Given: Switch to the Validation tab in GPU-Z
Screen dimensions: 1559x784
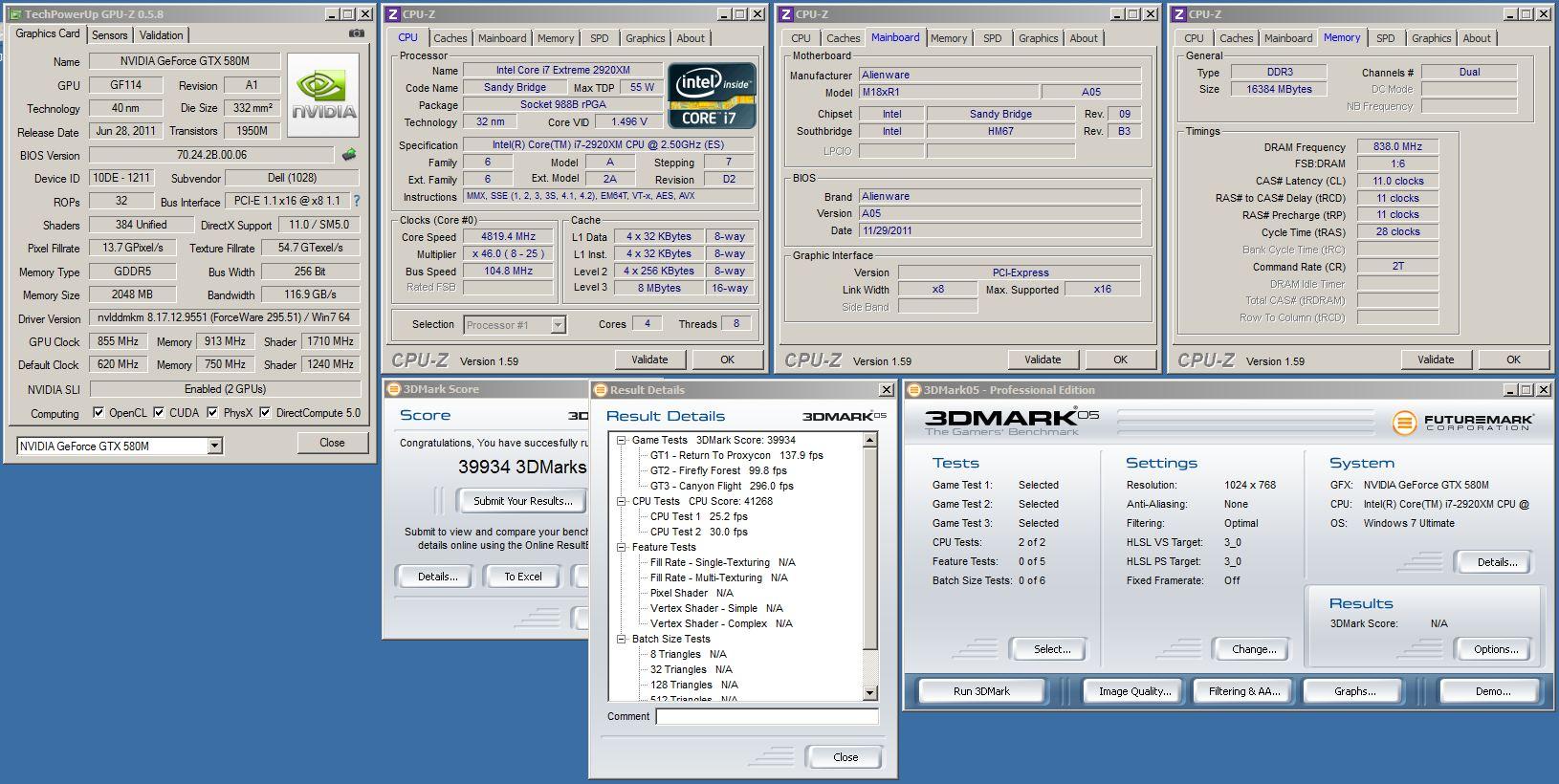Looking at the screenshot, I should coord(161,35).
